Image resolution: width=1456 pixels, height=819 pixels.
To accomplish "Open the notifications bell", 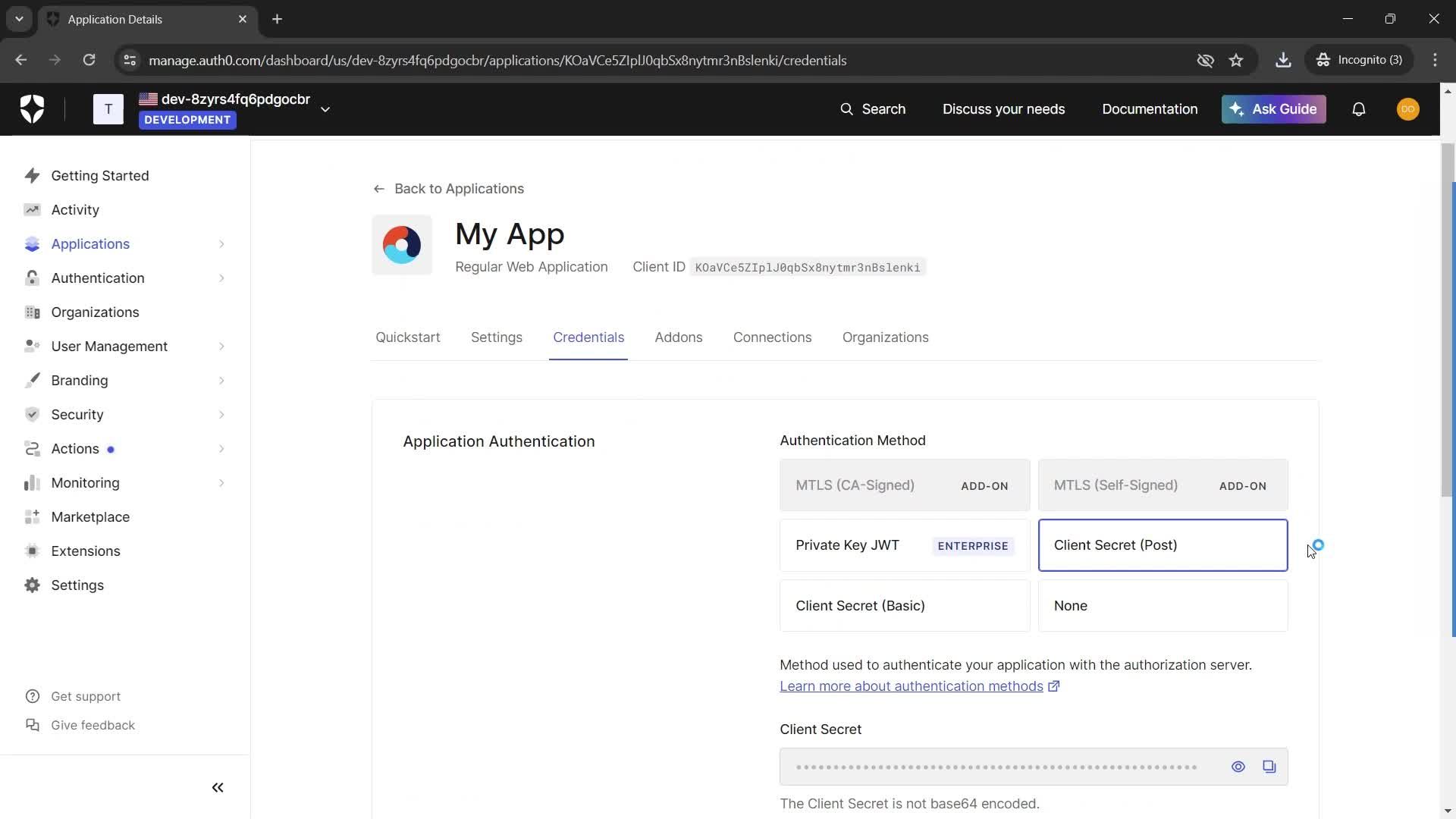I will [1358, 109].
